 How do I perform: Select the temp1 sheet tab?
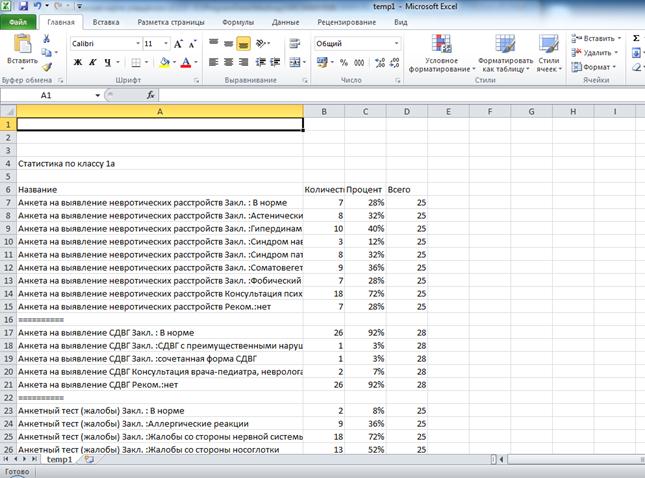[60, 459]
